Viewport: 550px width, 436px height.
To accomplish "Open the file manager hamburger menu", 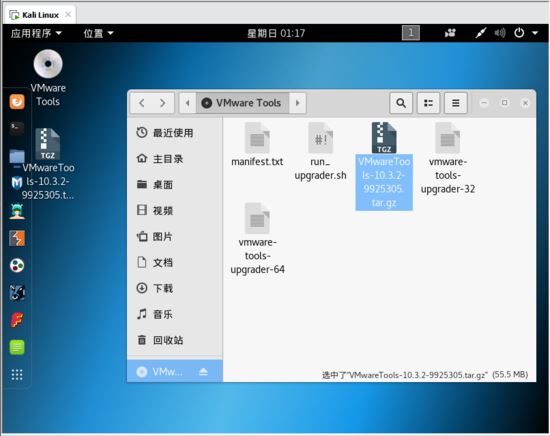I will click(456, 103).
